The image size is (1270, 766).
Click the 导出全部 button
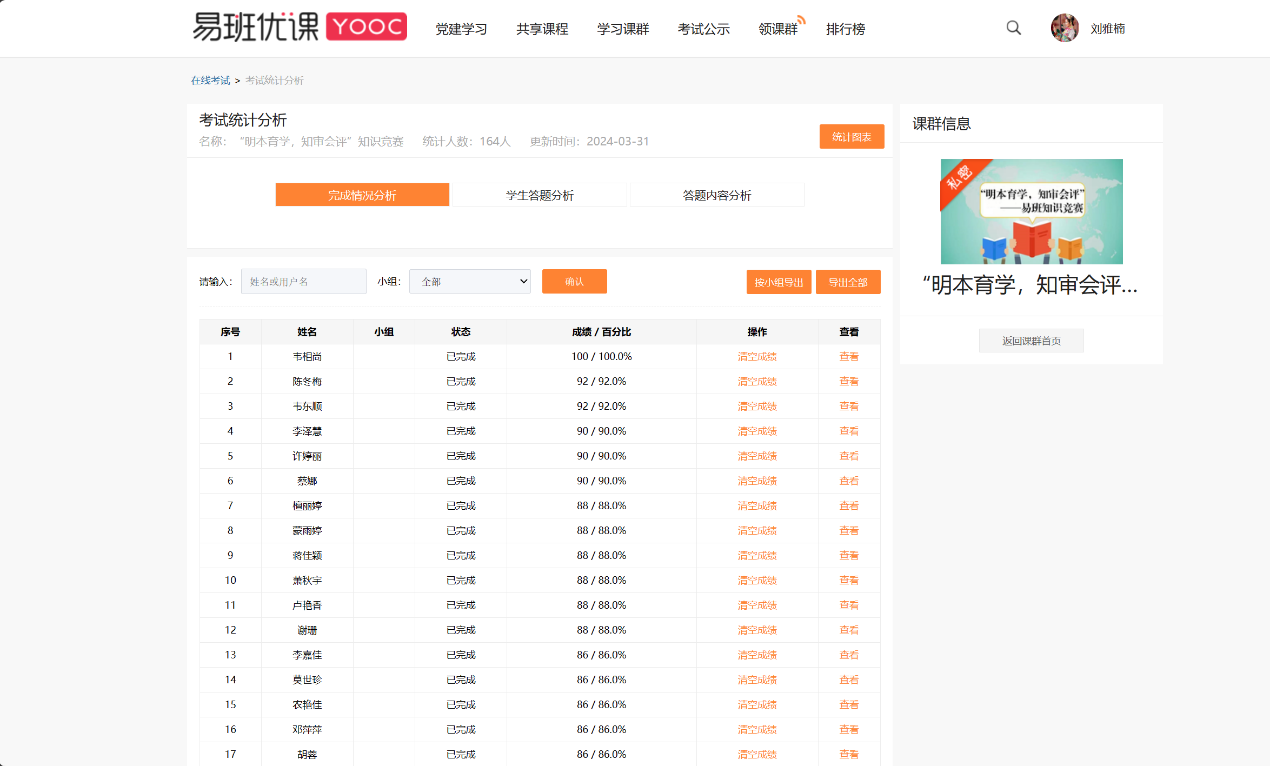(x=848, y=282)
